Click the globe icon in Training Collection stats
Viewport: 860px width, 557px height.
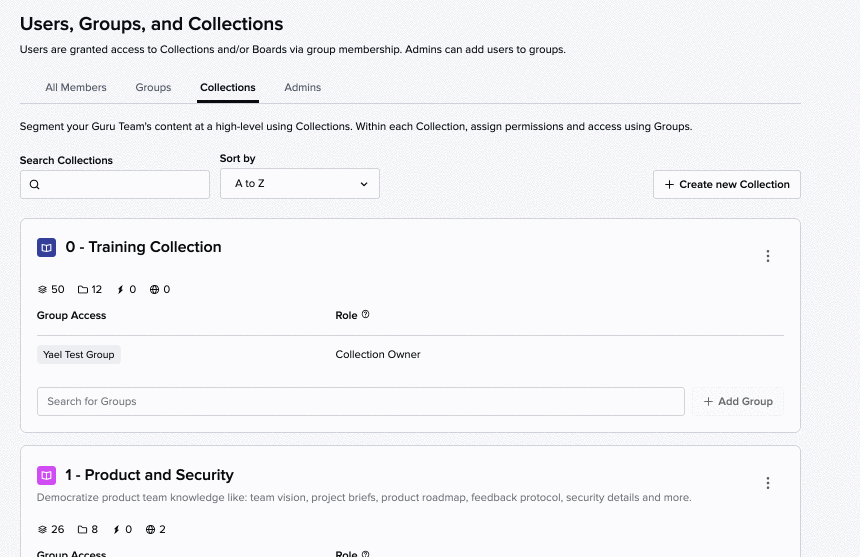pyautogui.click(x=155, y=289)
